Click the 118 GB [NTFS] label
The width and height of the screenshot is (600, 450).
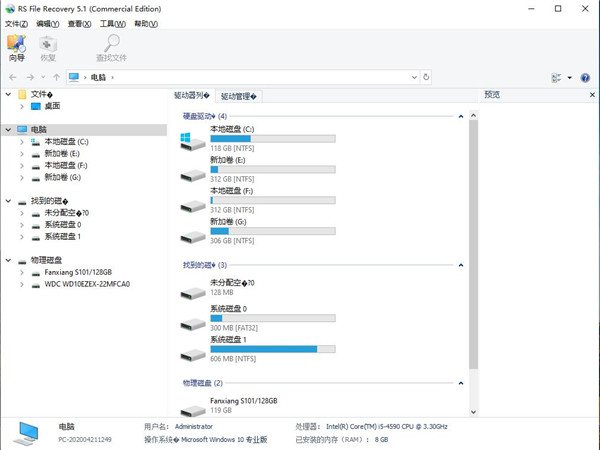232,148
